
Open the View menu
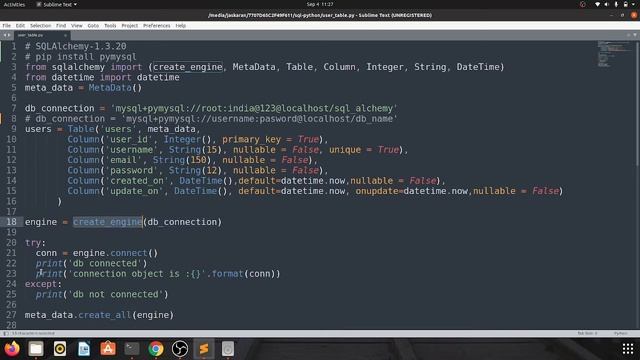coord(77,25)
